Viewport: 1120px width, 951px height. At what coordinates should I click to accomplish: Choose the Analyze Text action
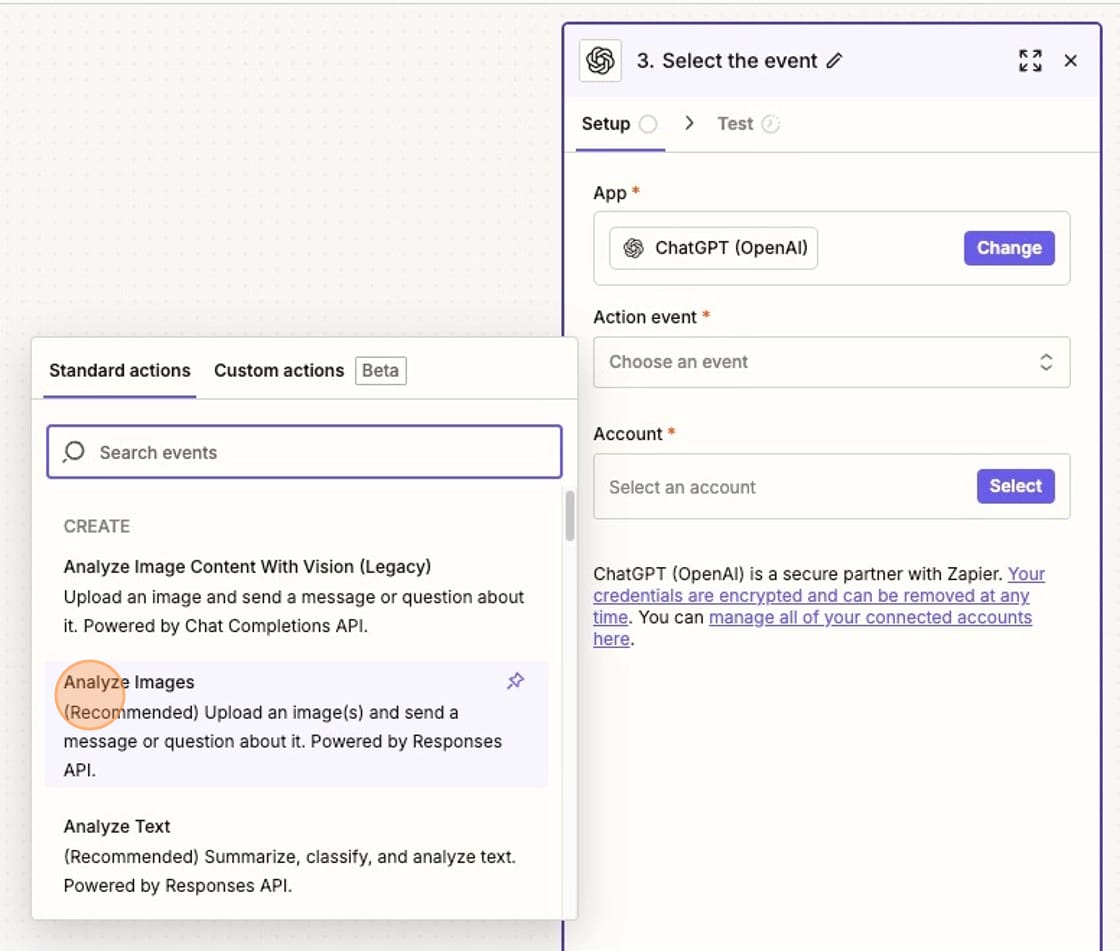coord(296,855)
